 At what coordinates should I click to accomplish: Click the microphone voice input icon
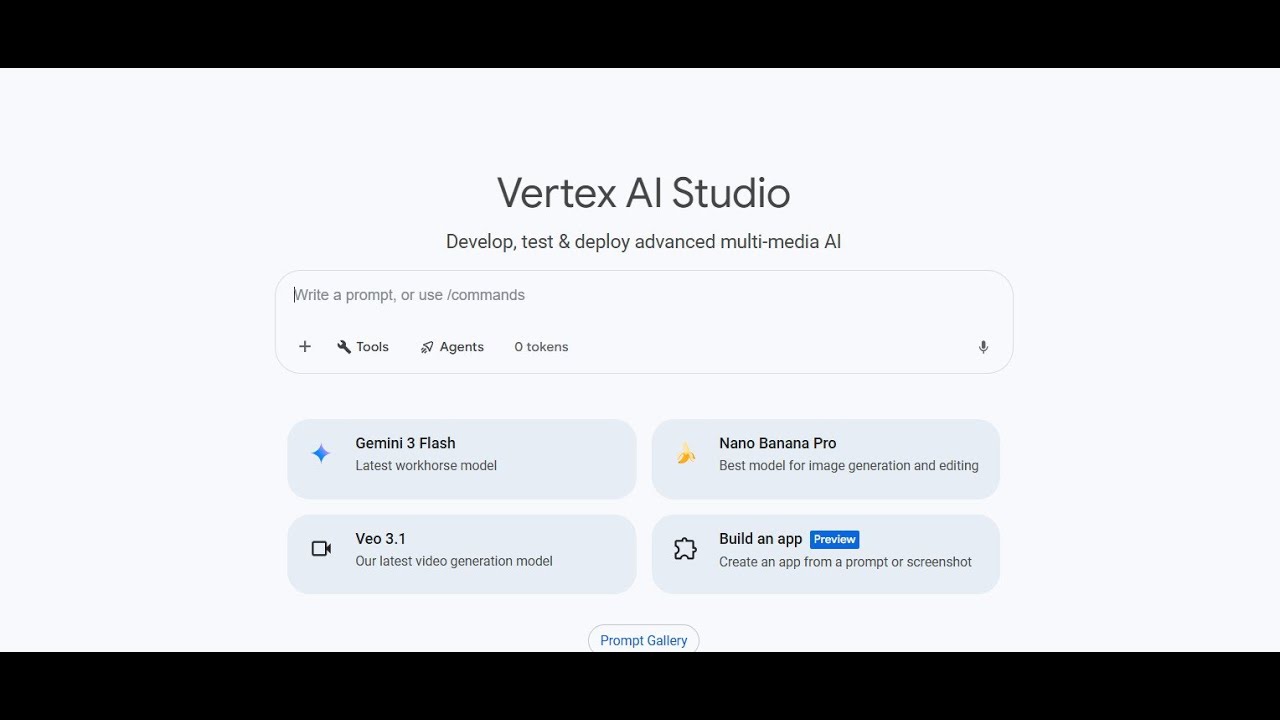(x=983, y=347)
